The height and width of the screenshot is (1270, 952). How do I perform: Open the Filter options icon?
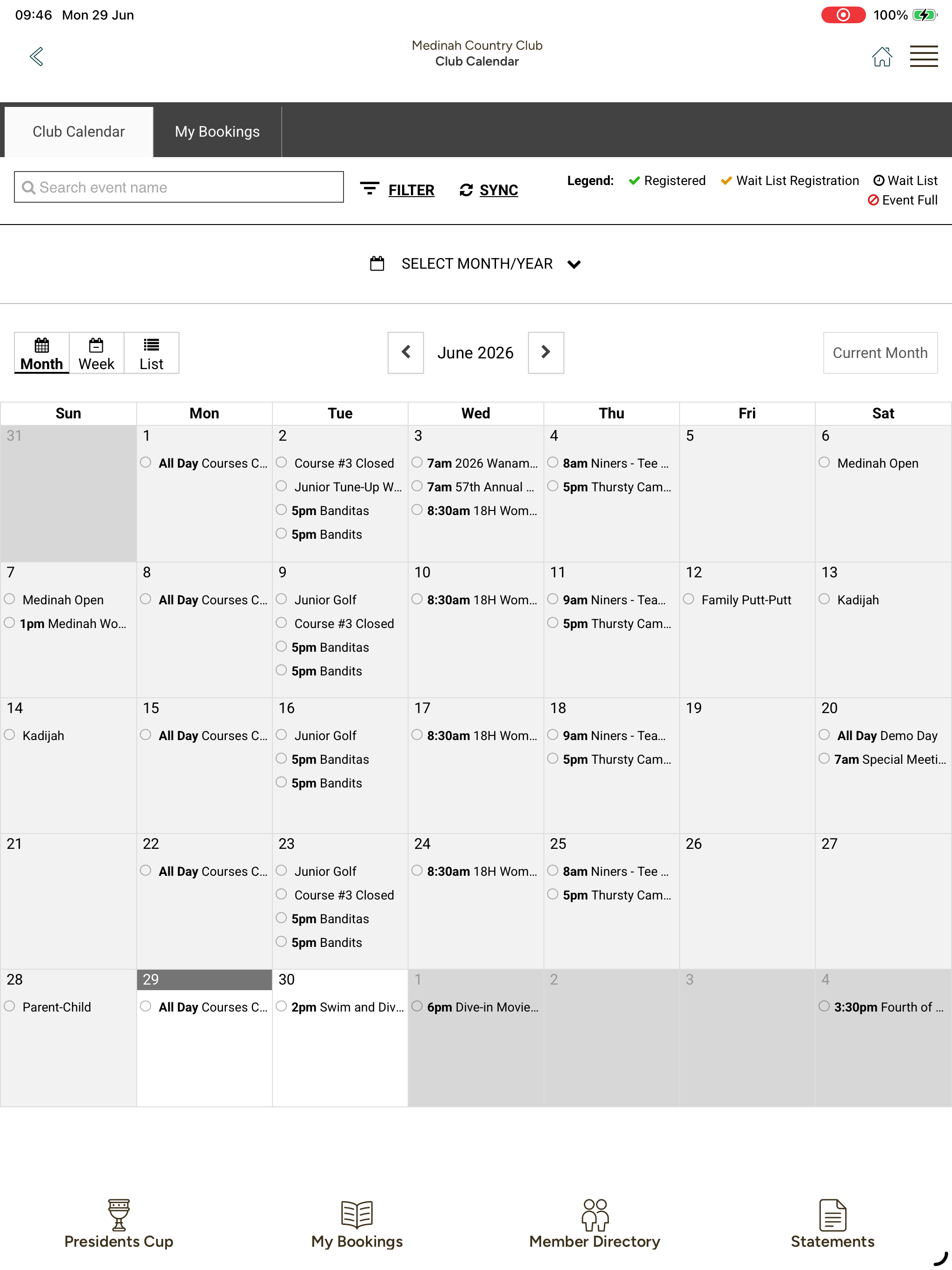pyautogui.click(x=370, y=189)
